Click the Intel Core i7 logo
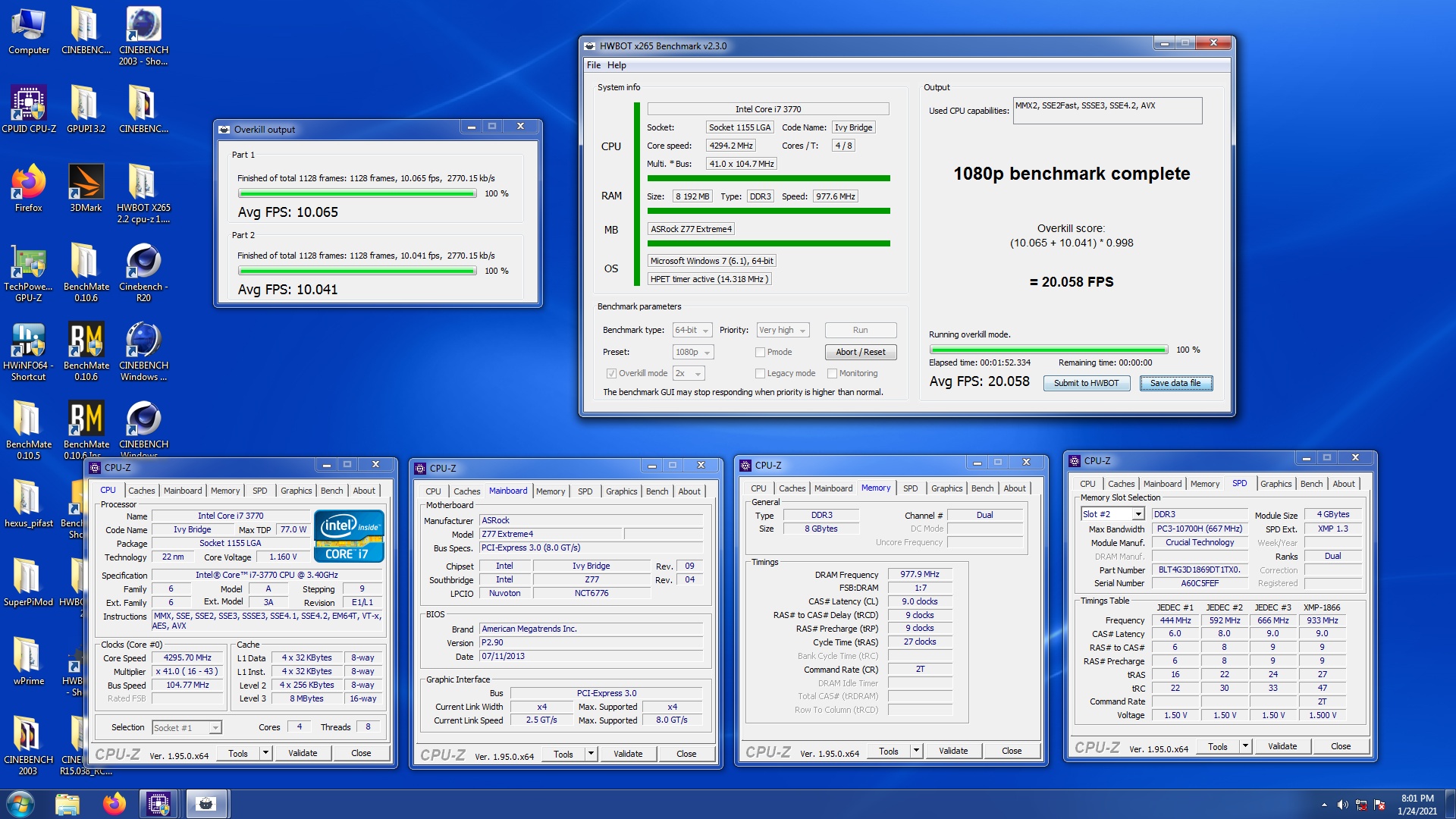Viewport: 1456px width, 819px height. pyautogui.click(x=348, y=536)
